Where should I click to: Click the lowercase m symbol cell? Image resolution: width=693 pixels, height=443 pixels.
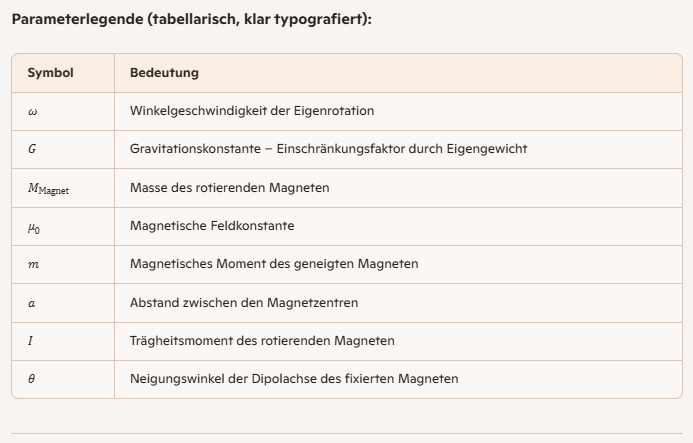coord(32,264)
